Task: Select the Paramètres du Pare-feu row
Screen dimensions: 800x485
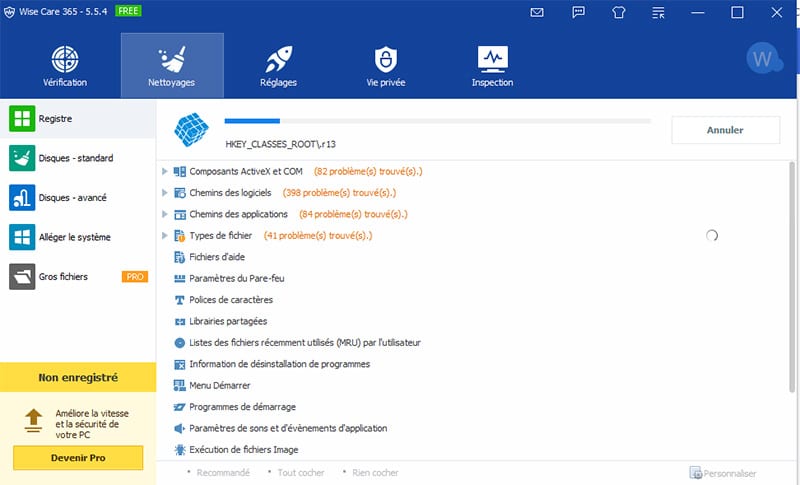Action: click(x=473, y=278)
